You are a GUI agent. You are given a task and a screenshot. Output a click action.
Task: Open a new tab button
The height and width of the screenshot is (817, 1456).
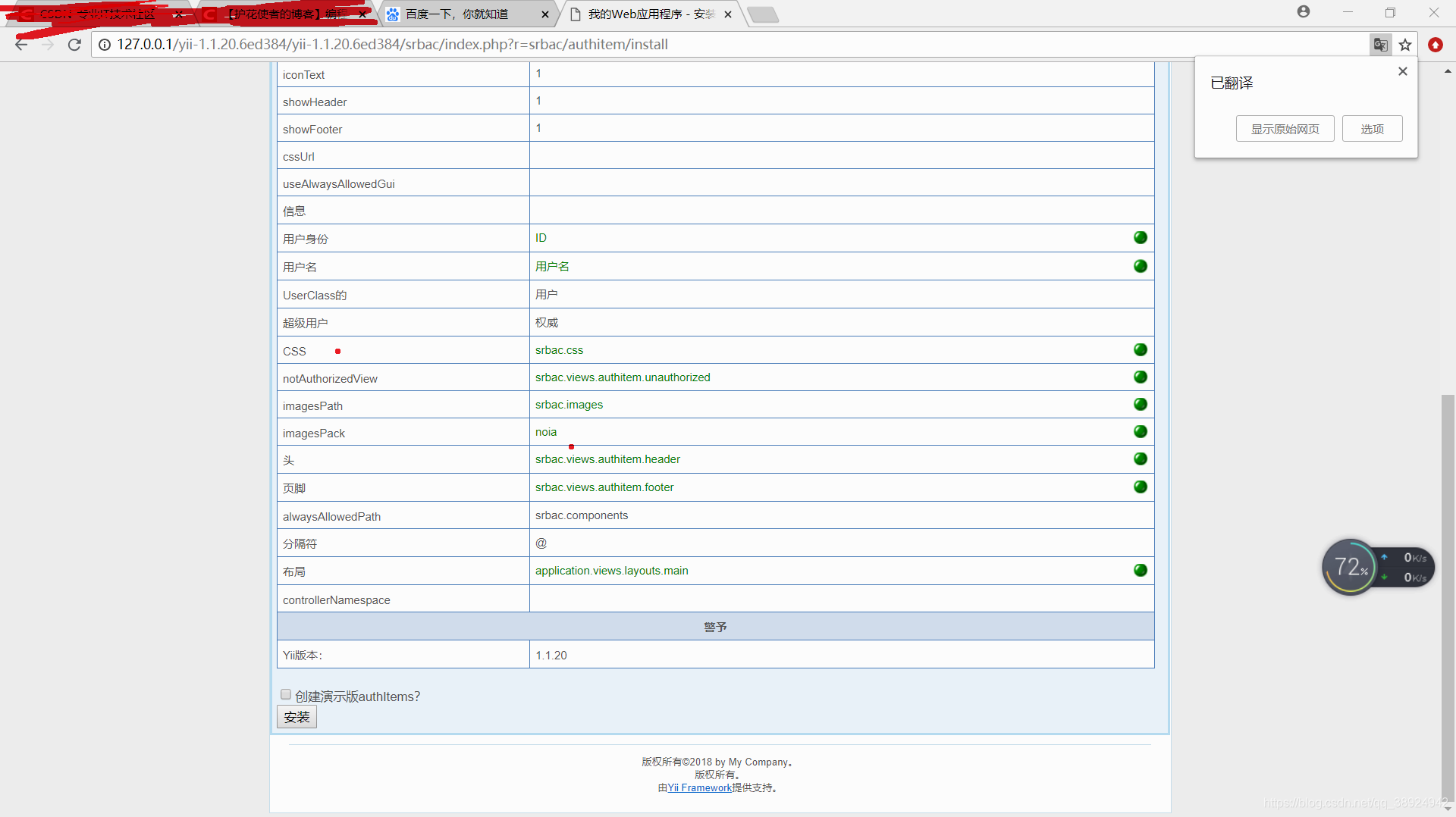tap(763, 14)
